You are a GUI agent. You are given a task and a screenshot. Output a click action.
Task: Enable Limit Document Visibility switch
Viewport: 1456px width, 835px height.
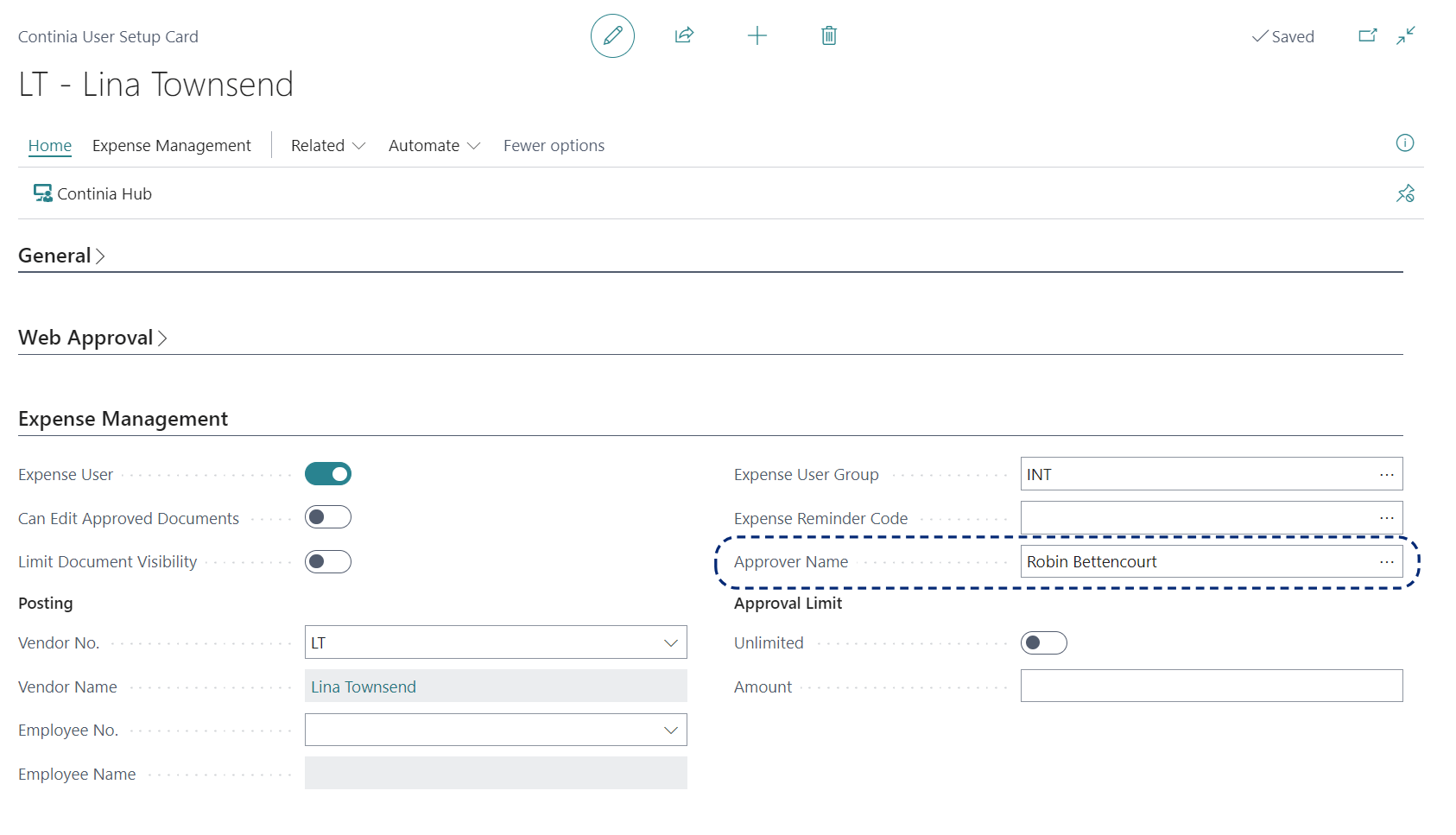328,562
